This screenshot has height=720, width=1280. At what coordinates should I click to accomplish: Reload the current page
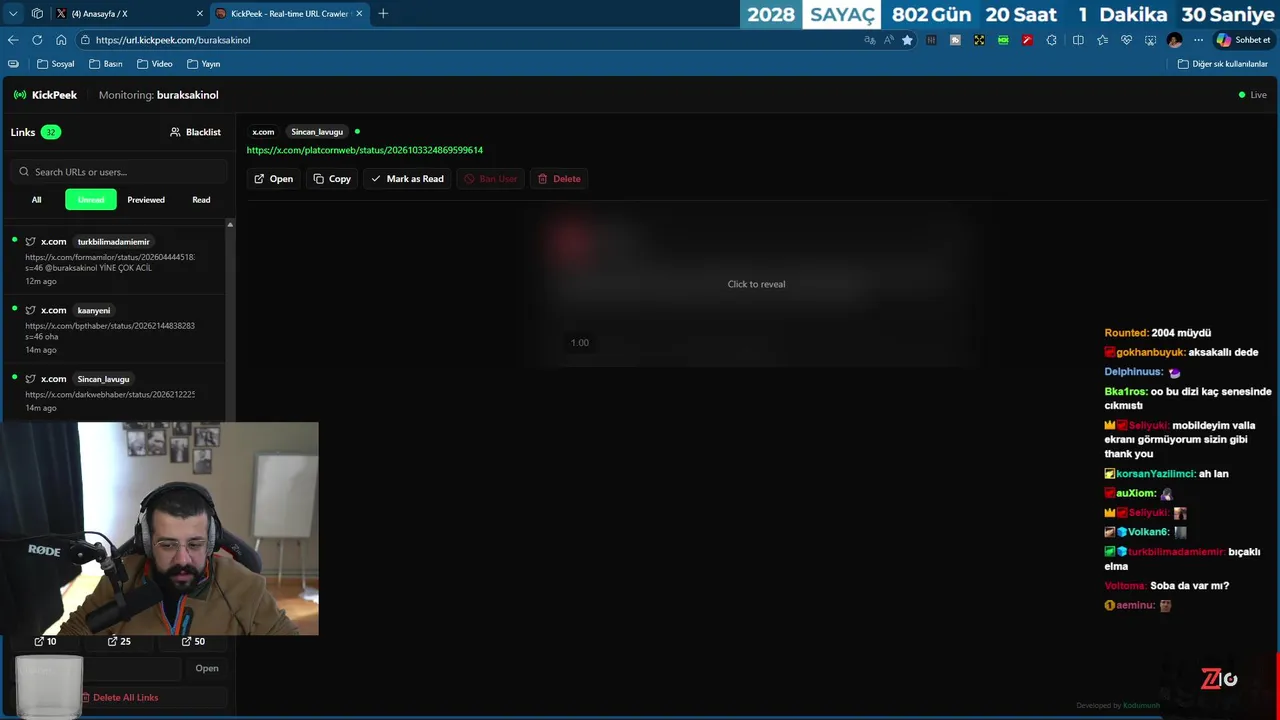37,40
